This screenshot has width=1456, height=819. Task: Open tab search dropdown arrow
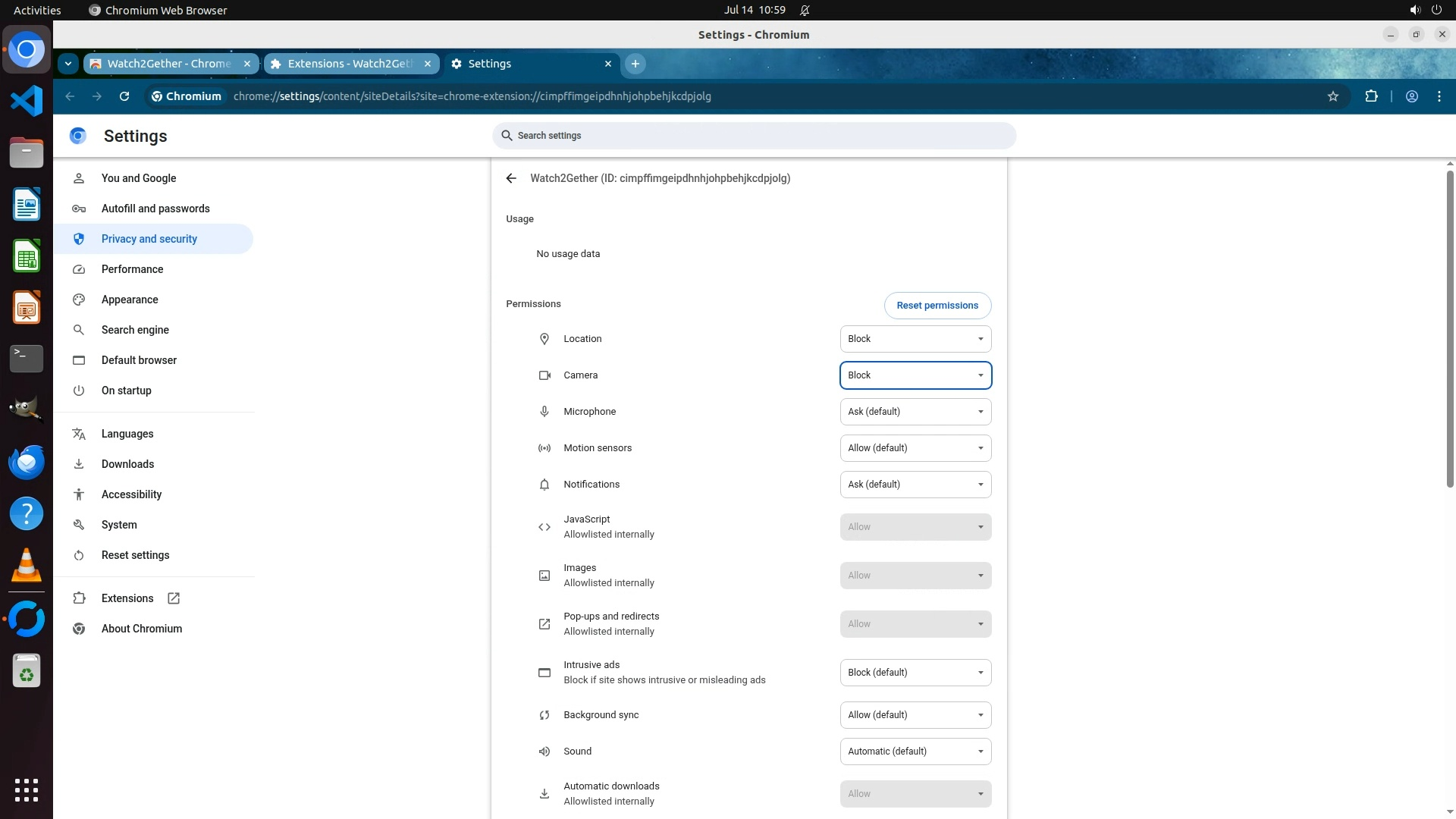point(68,64)
